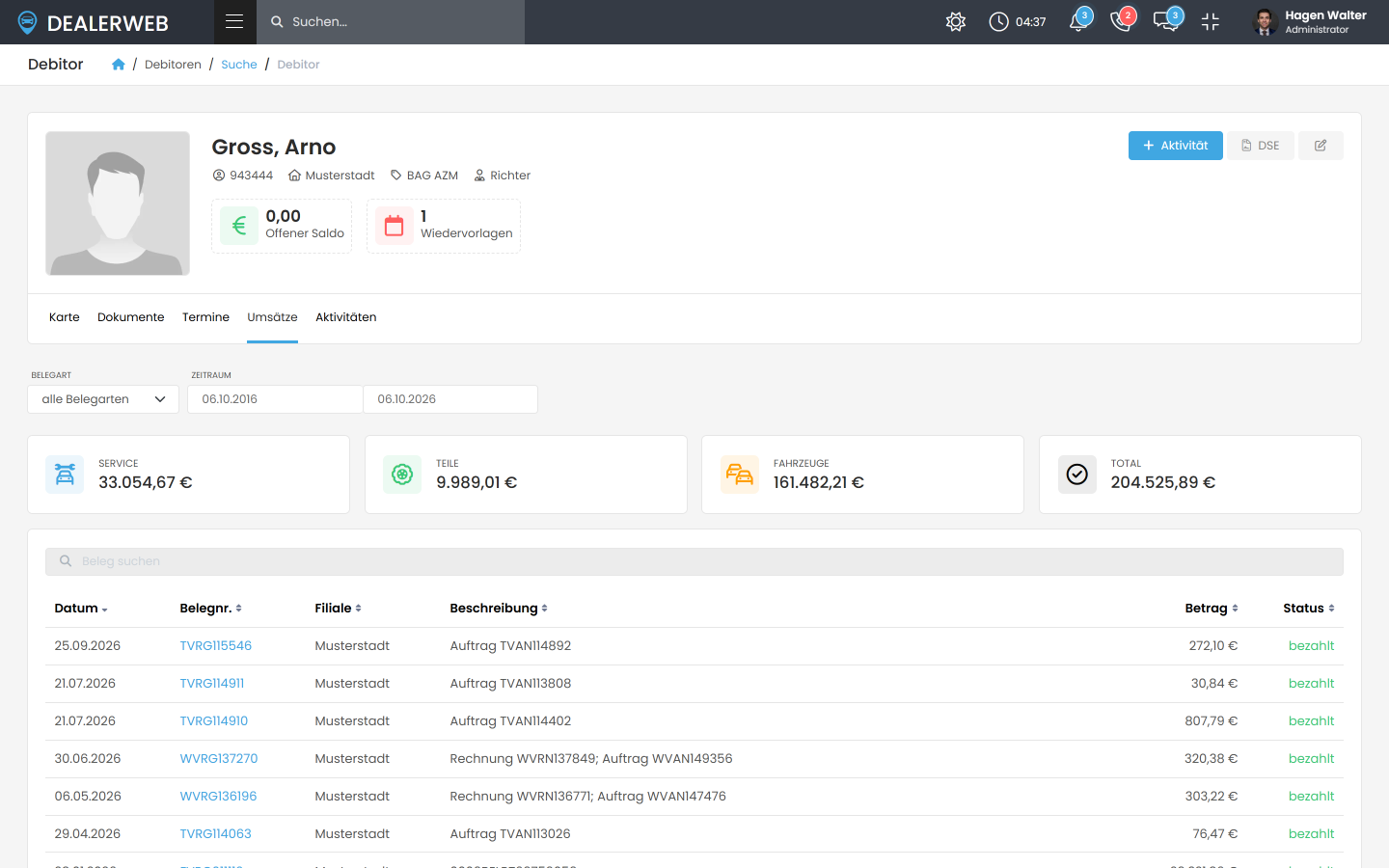
Task: Switch to the Aktivitäten tab
Action: (x=346, y=317)
